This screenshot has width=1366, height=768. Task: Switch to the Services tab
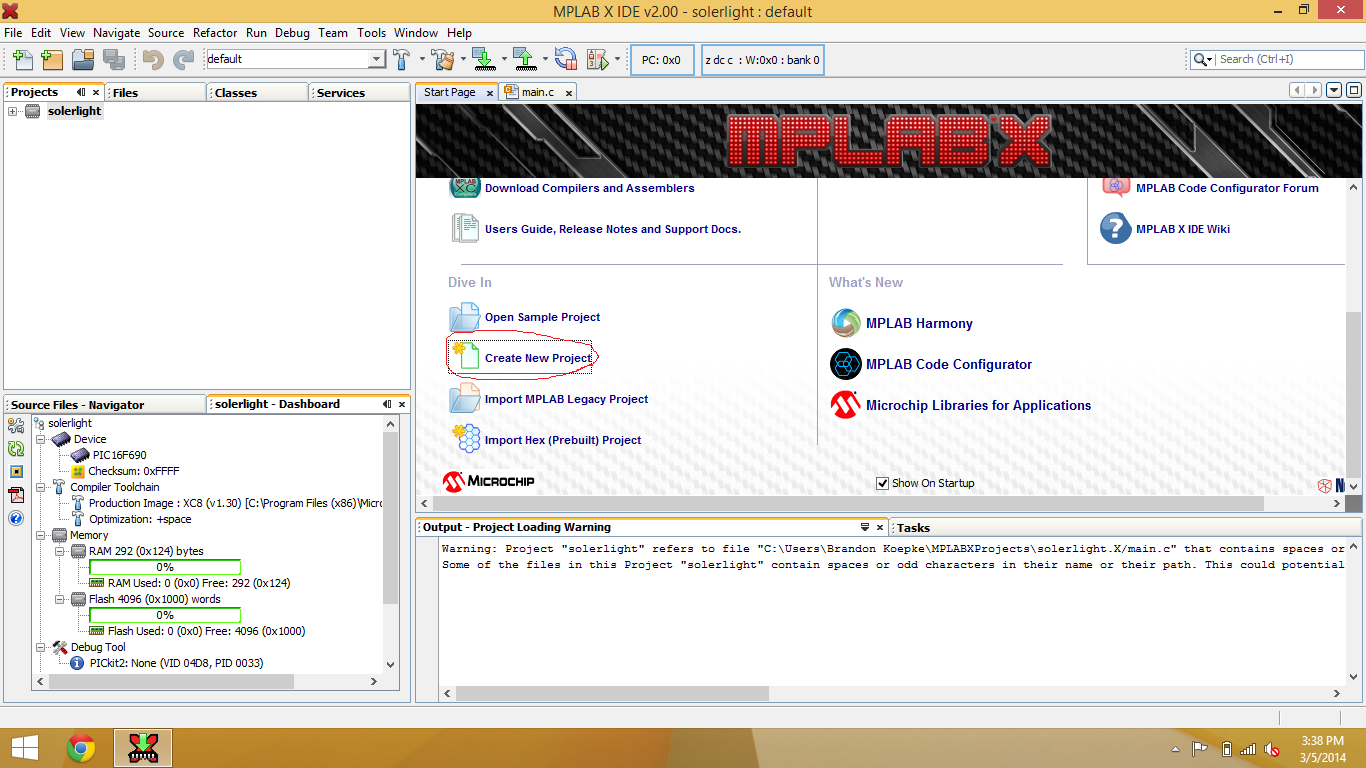(x=360, y=92)
